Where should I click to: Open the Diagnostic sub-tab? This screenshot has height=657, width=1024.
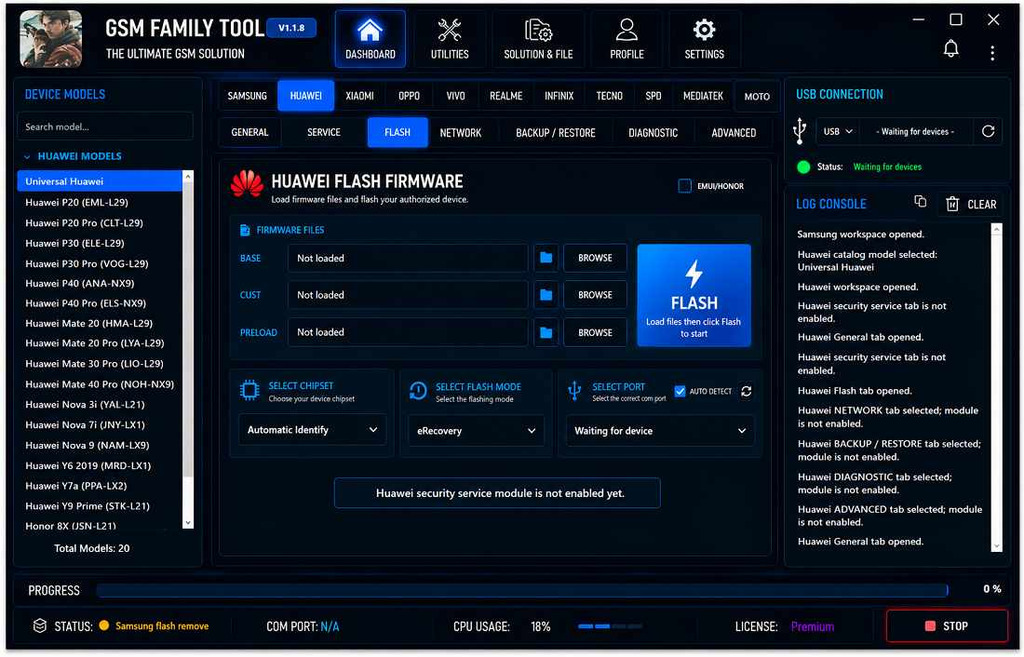653,133
